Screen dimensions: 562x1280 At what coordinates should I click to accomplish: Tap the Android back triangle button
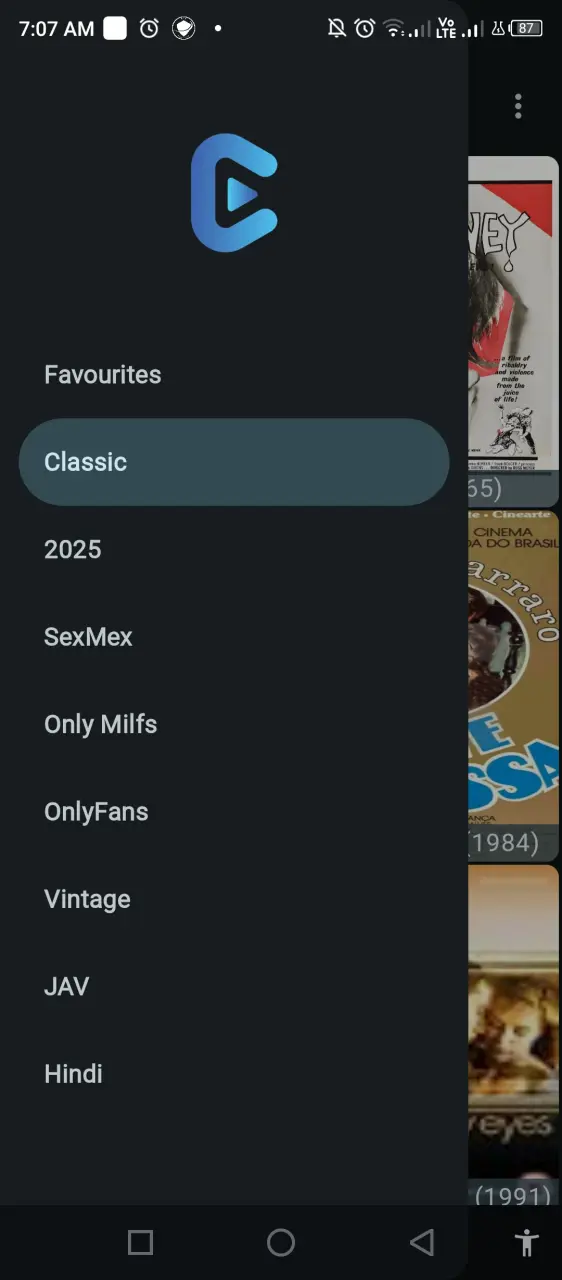click(422, 1242)
